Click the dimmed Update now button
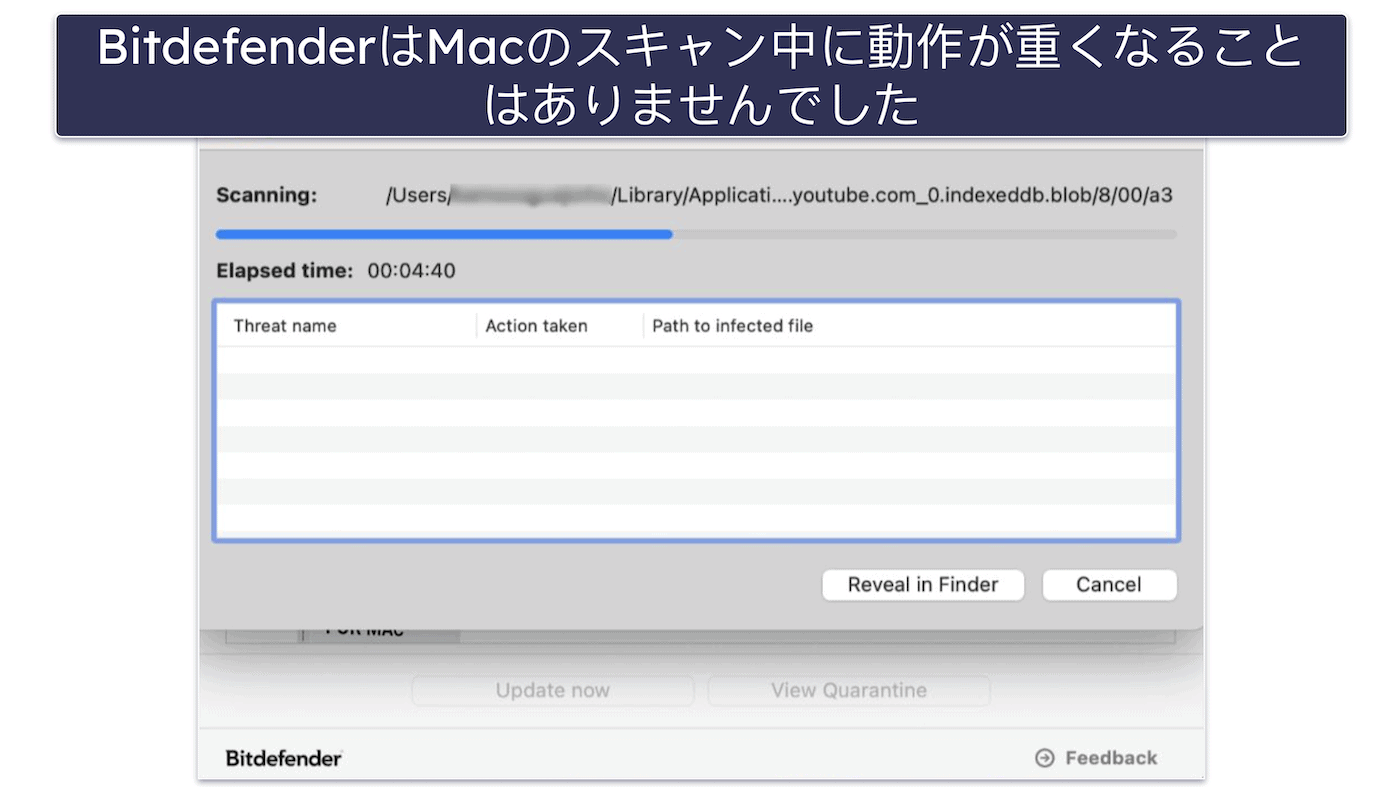 pos(552,690)
